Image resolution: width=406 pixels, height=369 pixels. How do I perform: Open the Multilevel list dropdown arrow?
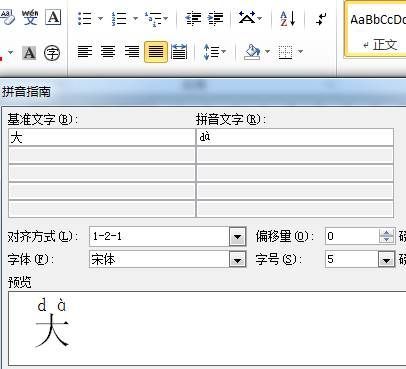(166, 19)
